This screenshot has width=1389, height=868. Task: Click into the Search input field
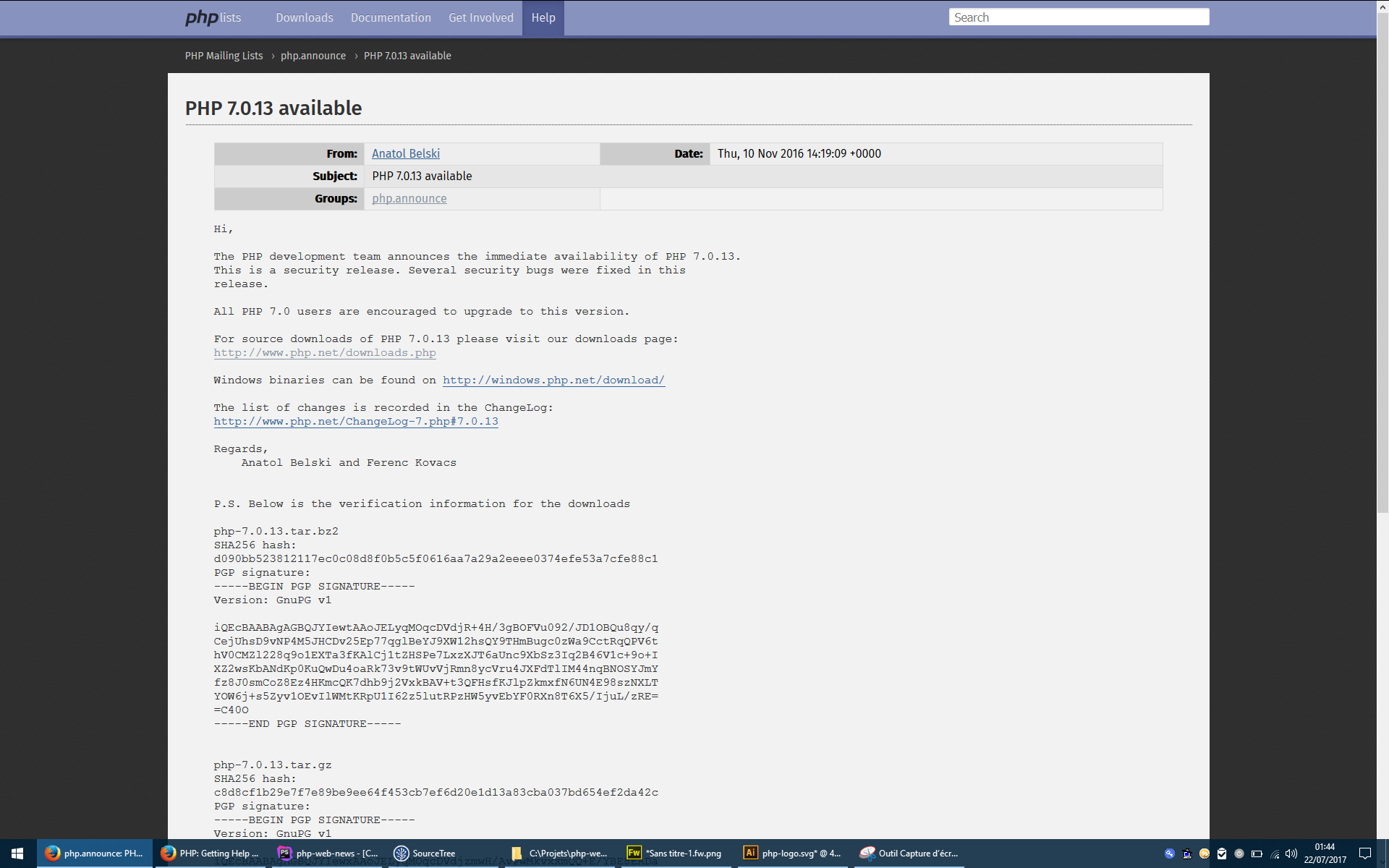point(1078,17)
